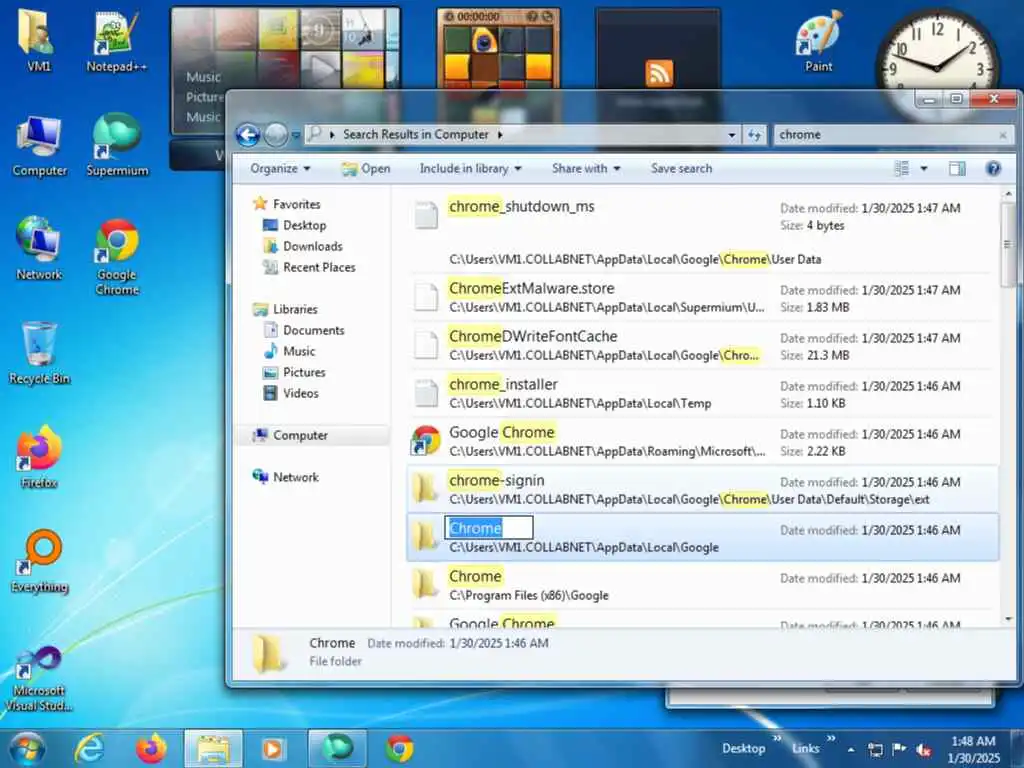This screenshot has width=1024, height=768.
Task: Click the RSS feed gadget icon
Action: click(x=659, y=72)
